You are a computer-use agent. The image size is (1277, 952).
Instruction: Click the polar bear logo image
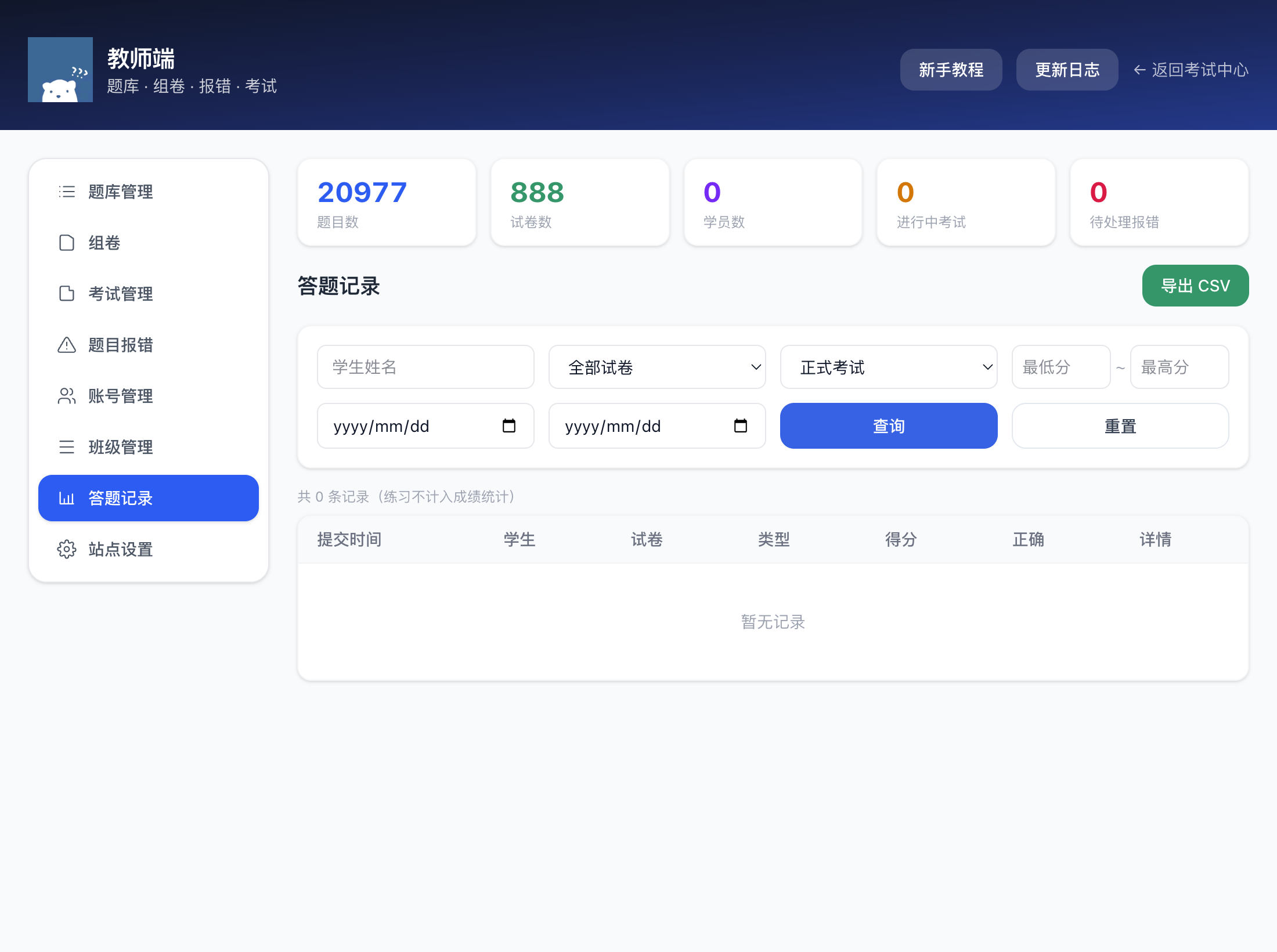click(x=60, y=70)
